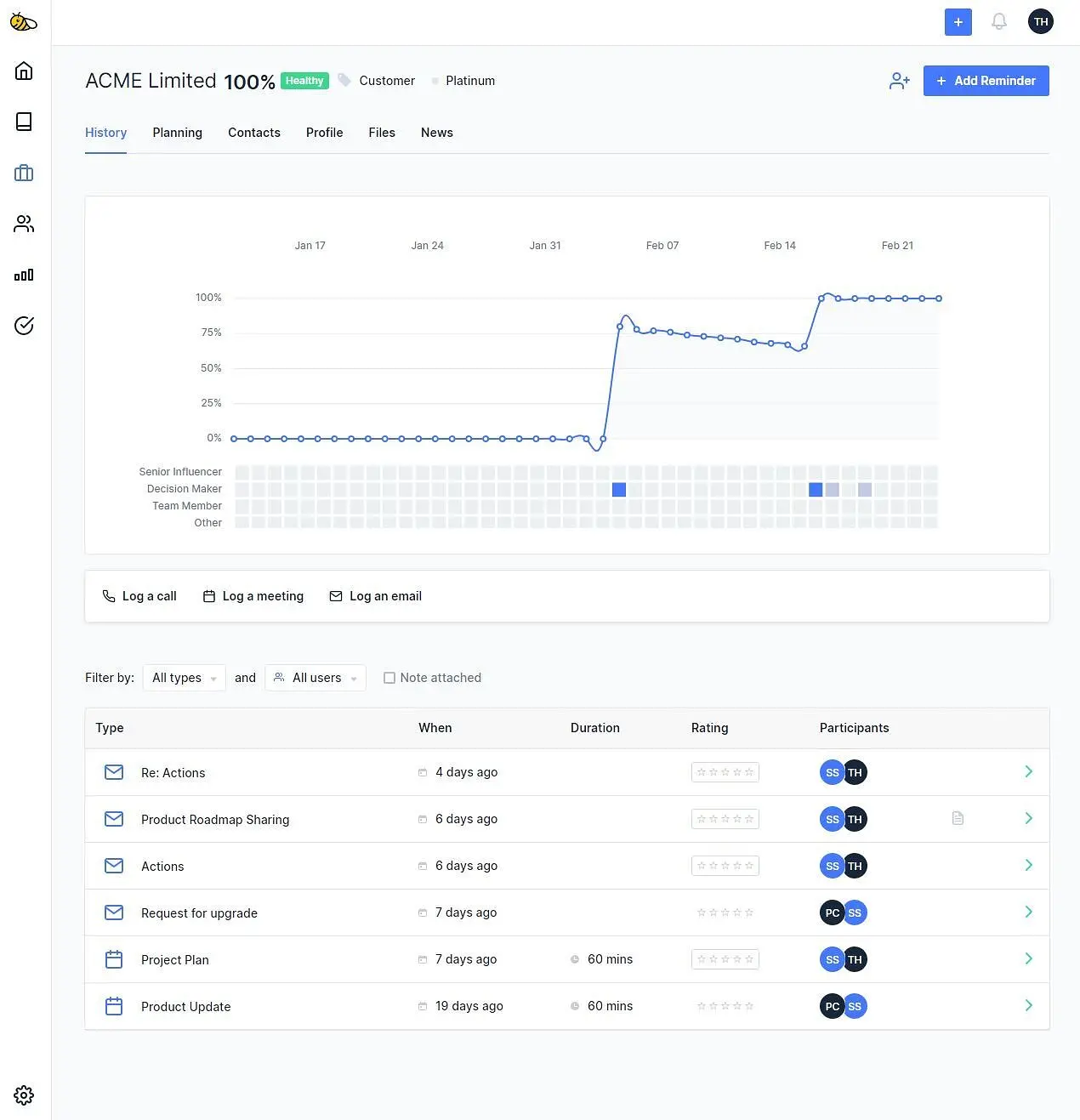Open the home icon in the sidebar
Screen dimensions: 1080x1120
(x=24, y=71)
